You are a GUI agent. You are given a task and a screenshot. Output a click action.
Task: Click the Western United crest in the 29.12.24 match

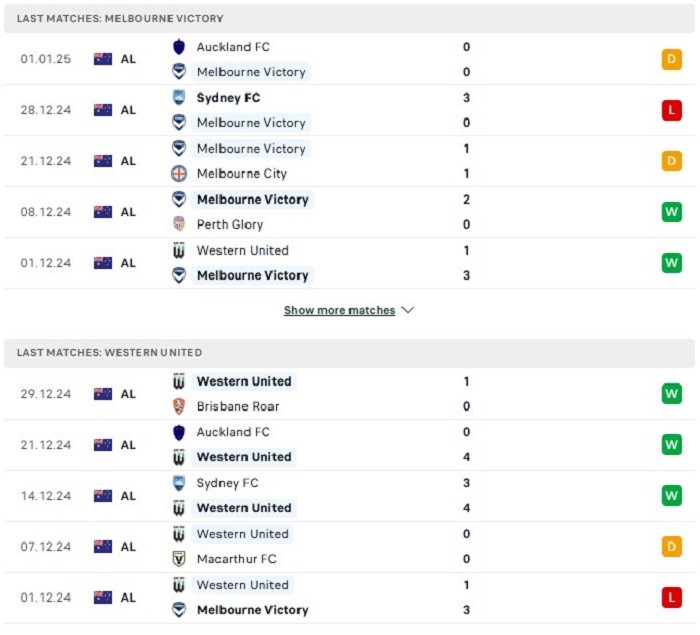179,382
